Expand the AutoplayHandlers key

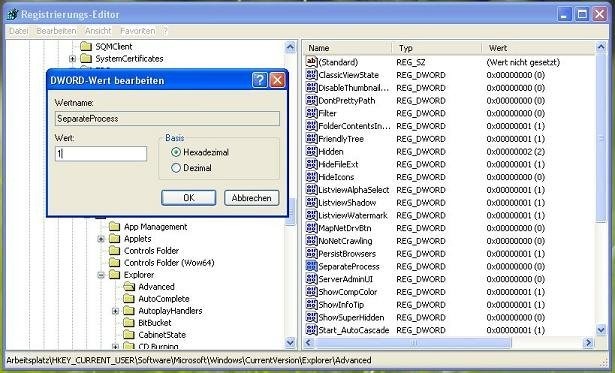[x=115, y=311]
